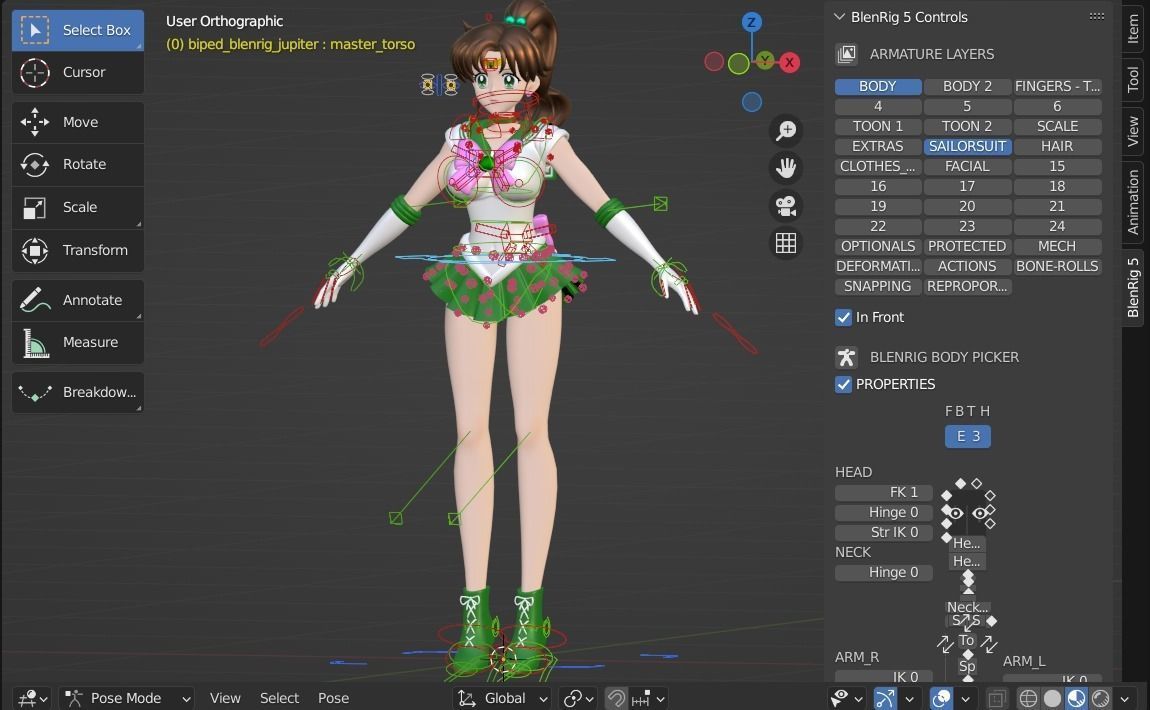Click the right eye picker icon
Image resolution: width=1150 pixels, height=710 pixels.
click(x=980, y=513)
